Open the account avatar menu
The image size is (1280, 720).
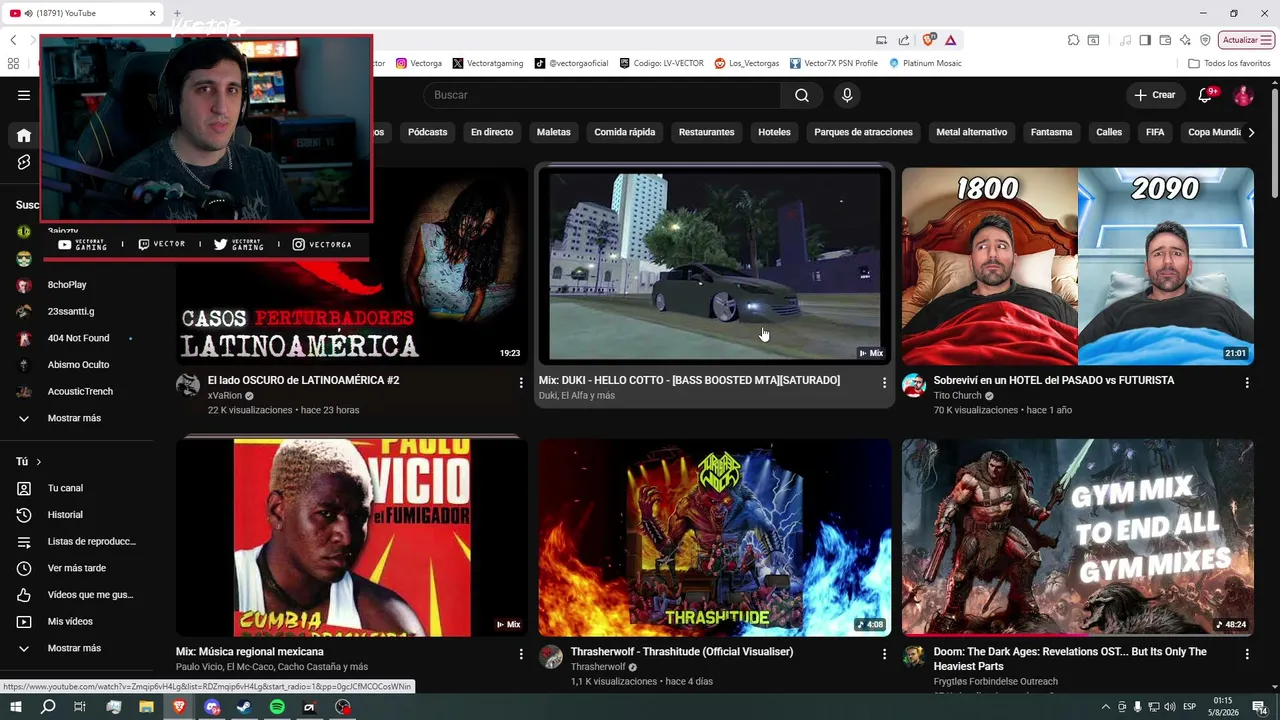[1243, 95]
